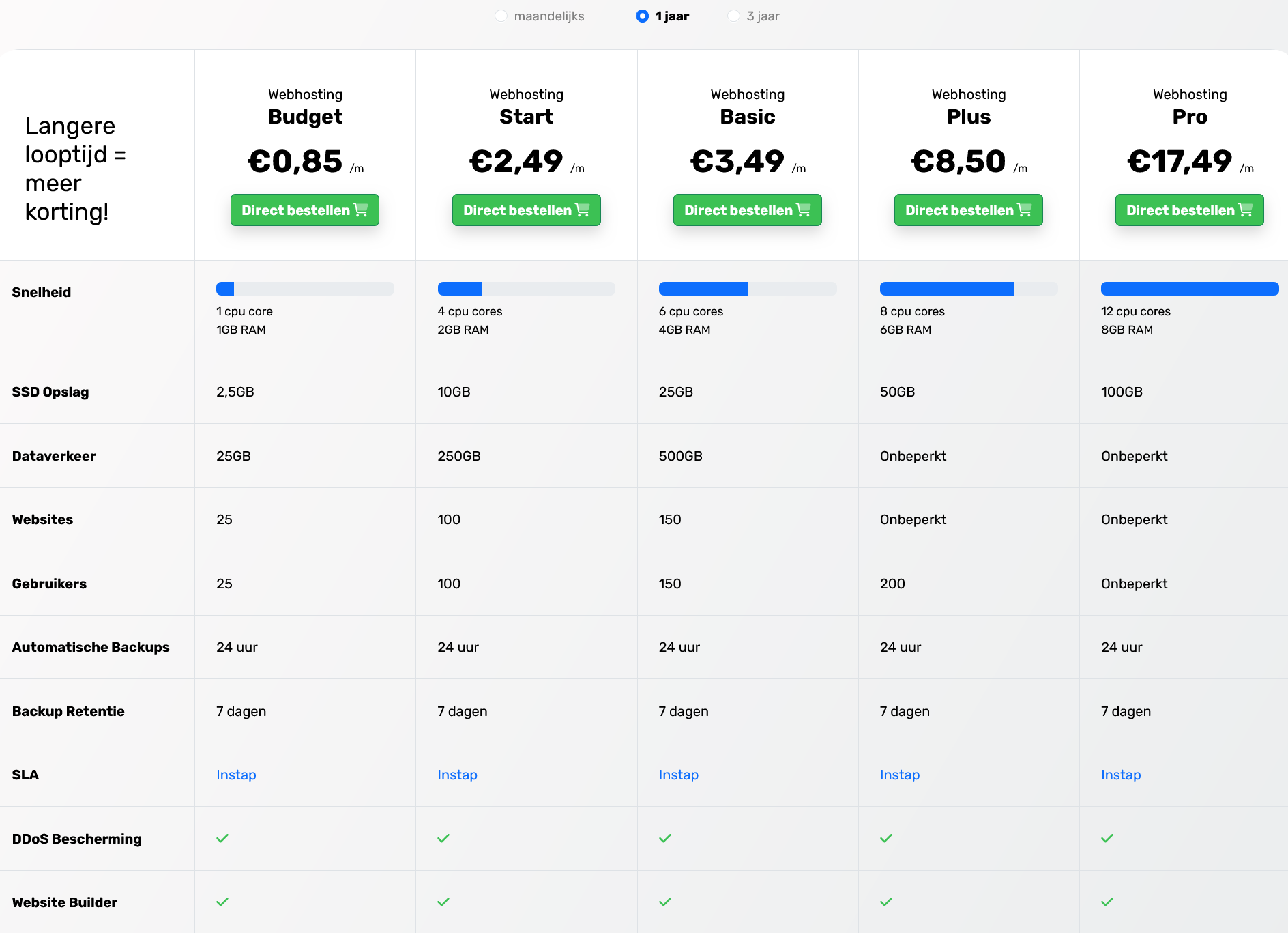
Task: Open the Instap SLA link for Budget
Action: point(236,775)
